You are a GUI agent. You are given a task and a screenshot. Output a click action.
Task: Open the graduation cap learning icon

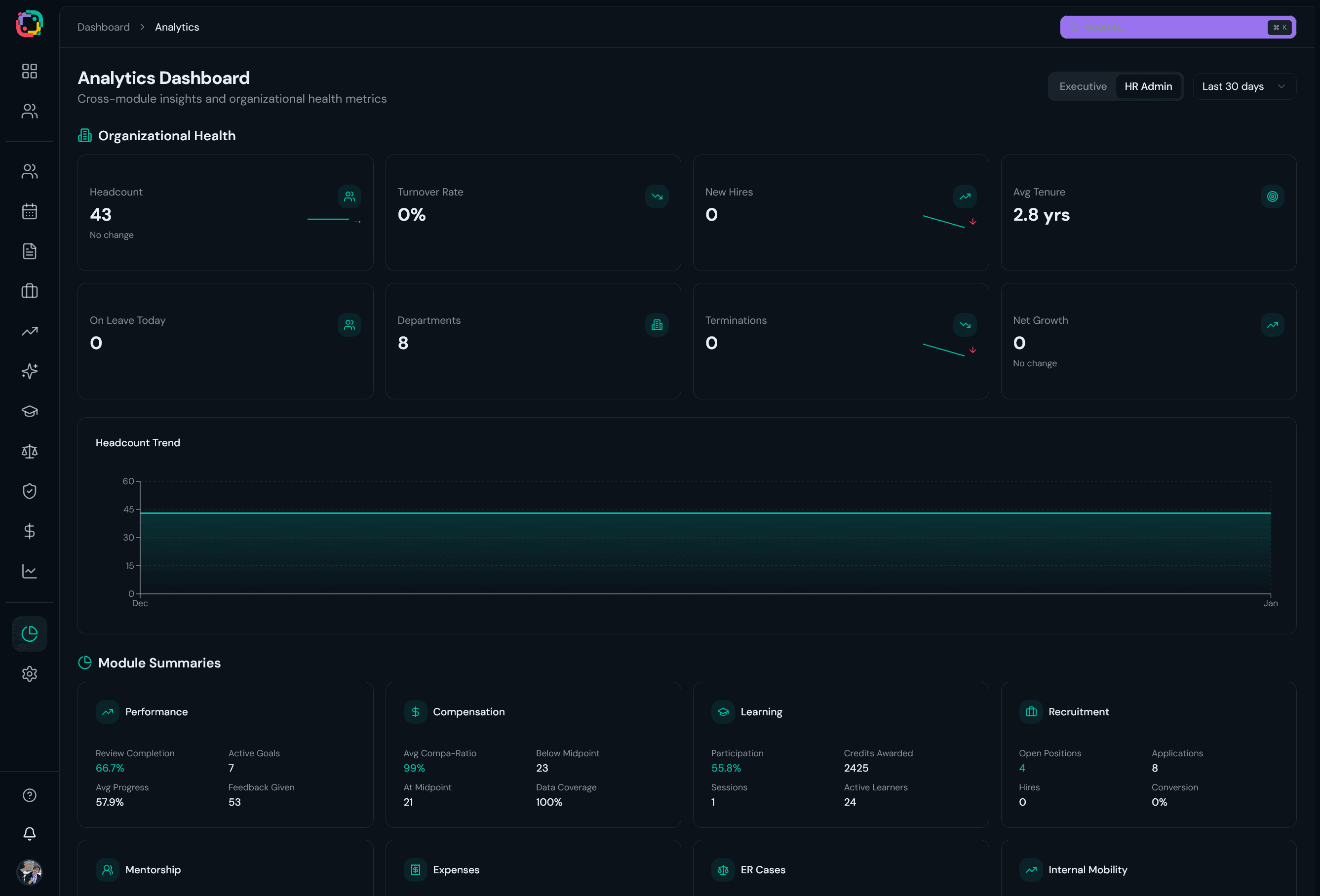point(30,411)
